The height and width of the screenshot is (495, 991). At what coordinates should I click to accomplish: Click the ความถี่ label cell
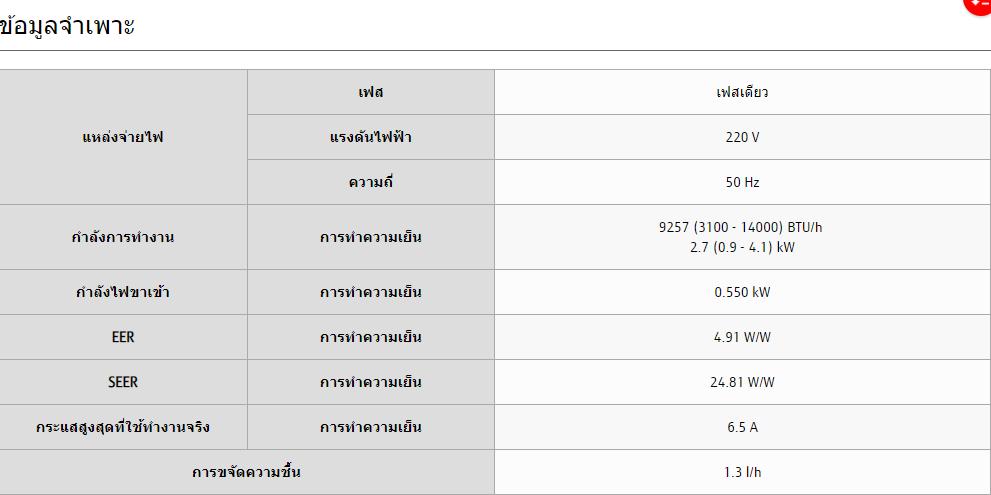tap(370, 182)
